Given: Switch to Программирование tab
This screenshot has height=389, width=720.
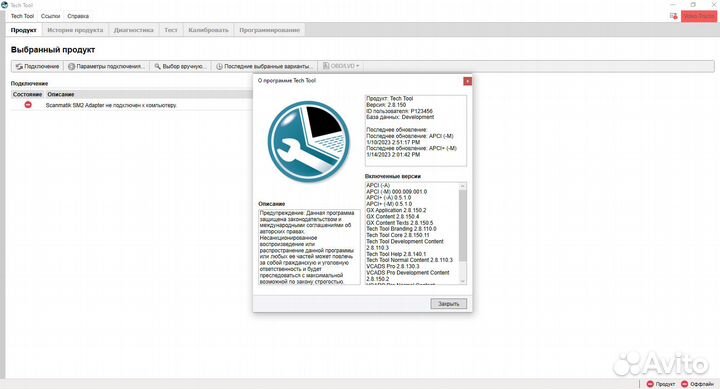Looking at the screenshot, I should (270, 30).
